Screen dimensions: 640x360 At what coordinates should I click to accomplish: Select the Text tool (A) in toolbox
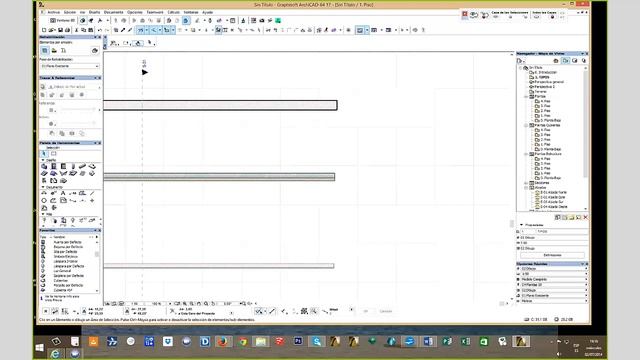pos(63,193)
